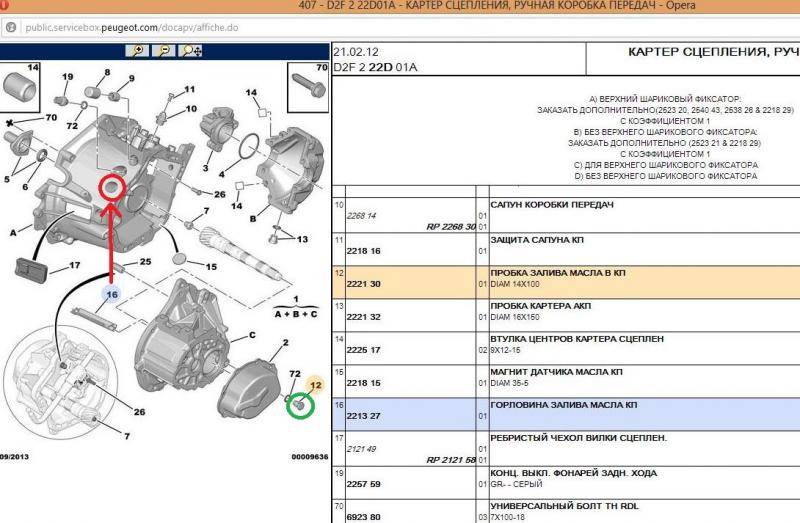
Task: Select highlighted callout 16 on the diagram
Action: tap(112, 294)
